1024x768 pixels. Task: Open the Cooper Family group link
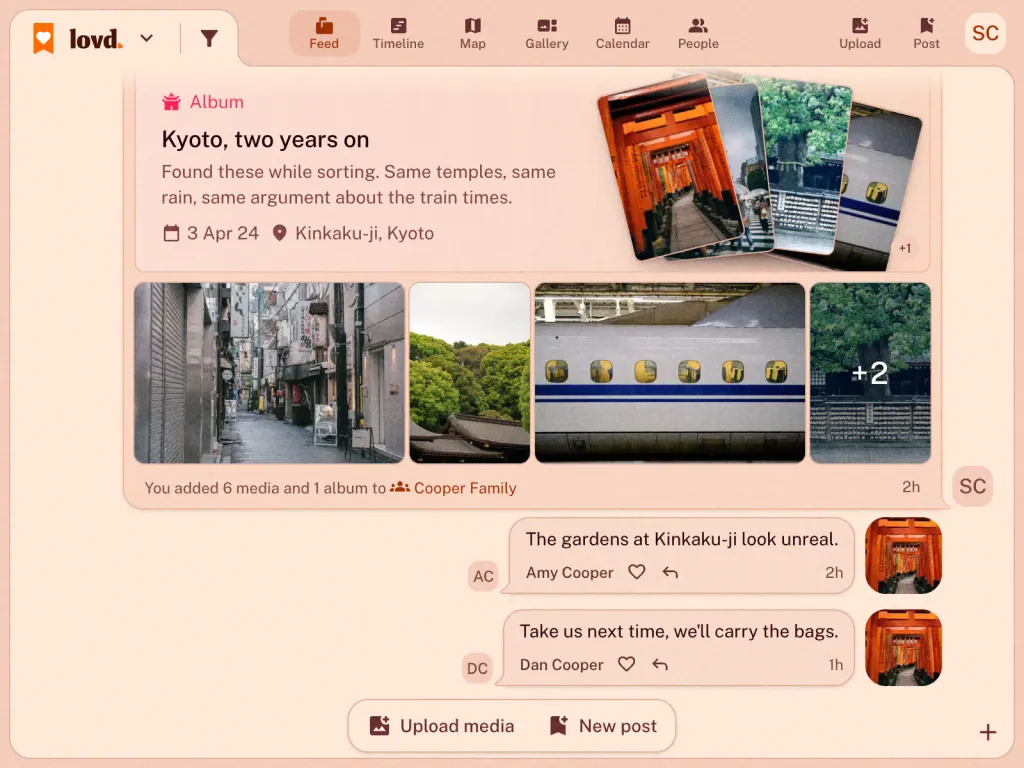(x=453, y=488)
